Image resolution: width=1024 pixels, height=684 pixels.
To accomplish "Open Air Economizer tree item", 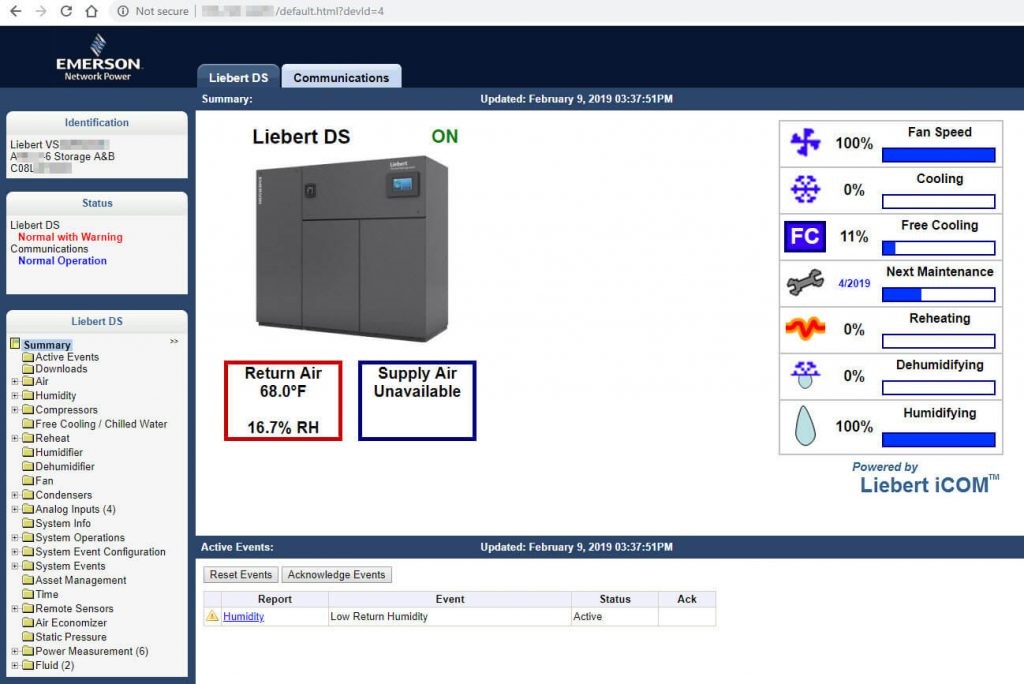I will (71, 623).
